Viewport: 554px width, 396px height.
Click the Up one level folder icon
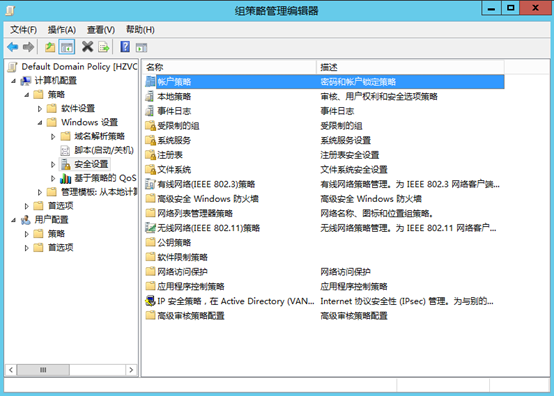[50, 47]
